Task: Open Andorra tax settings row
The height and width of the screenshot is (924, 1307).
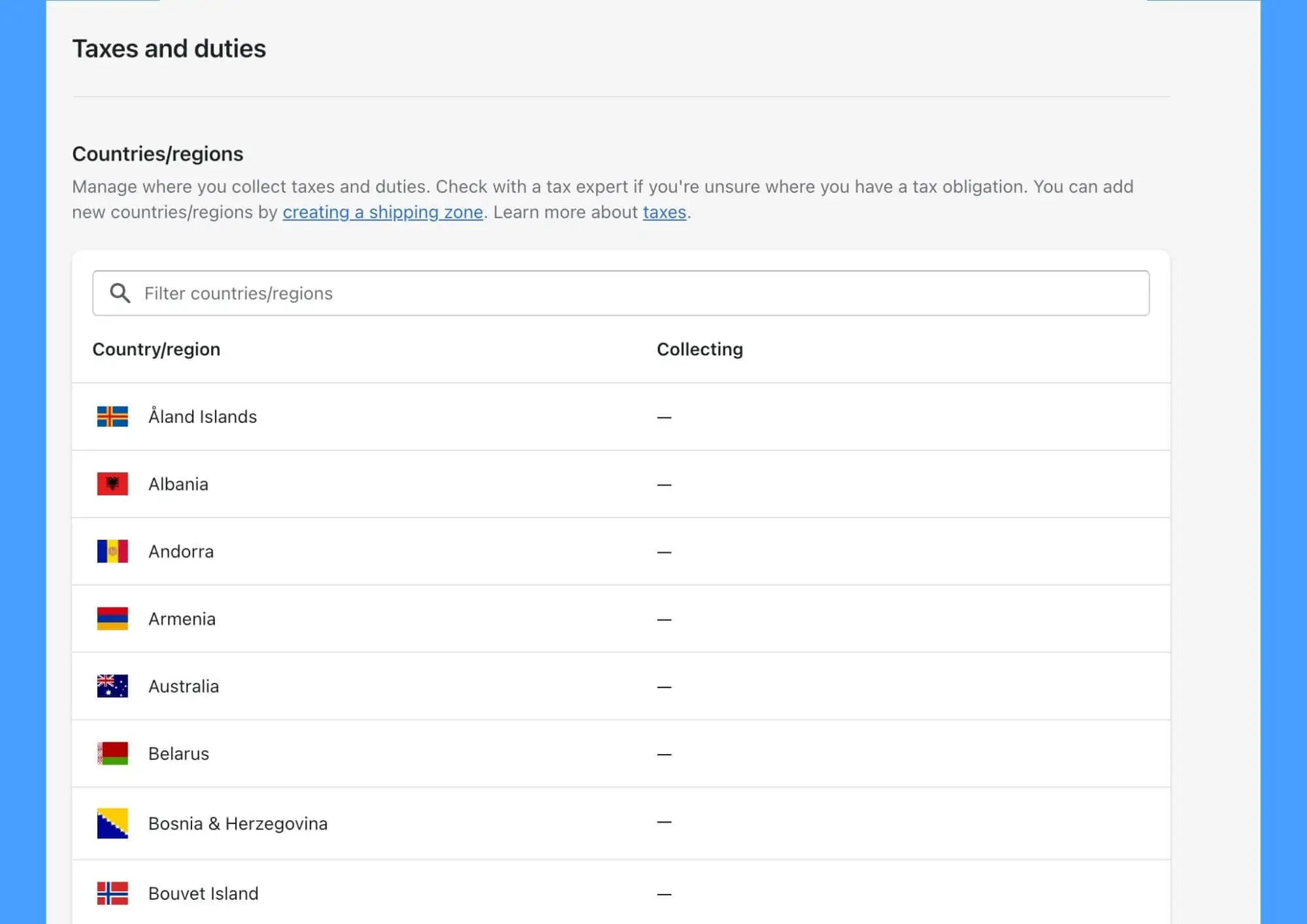Action: point(180,552)
